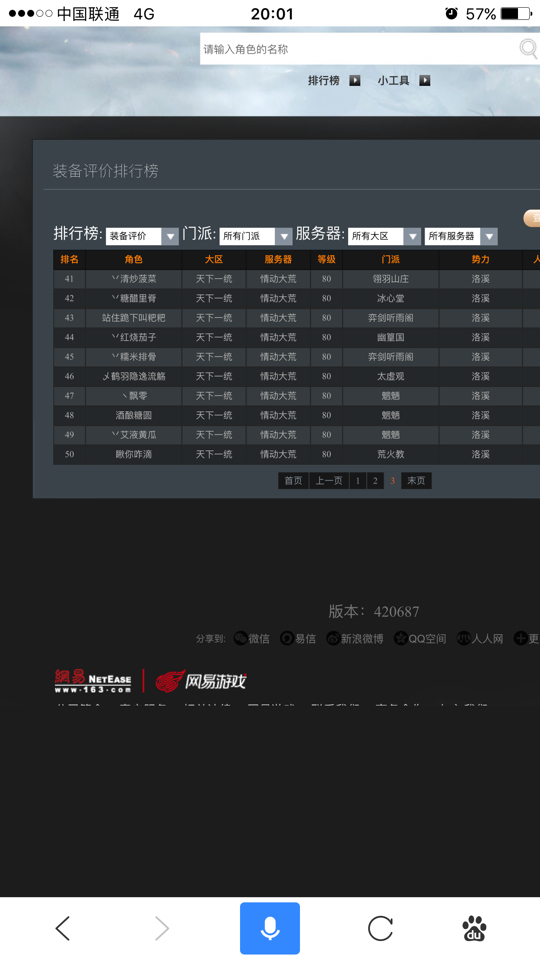Tap the browser reload icon
The width and height of the screenshot is (540, 960).
(x=380, y=928)
